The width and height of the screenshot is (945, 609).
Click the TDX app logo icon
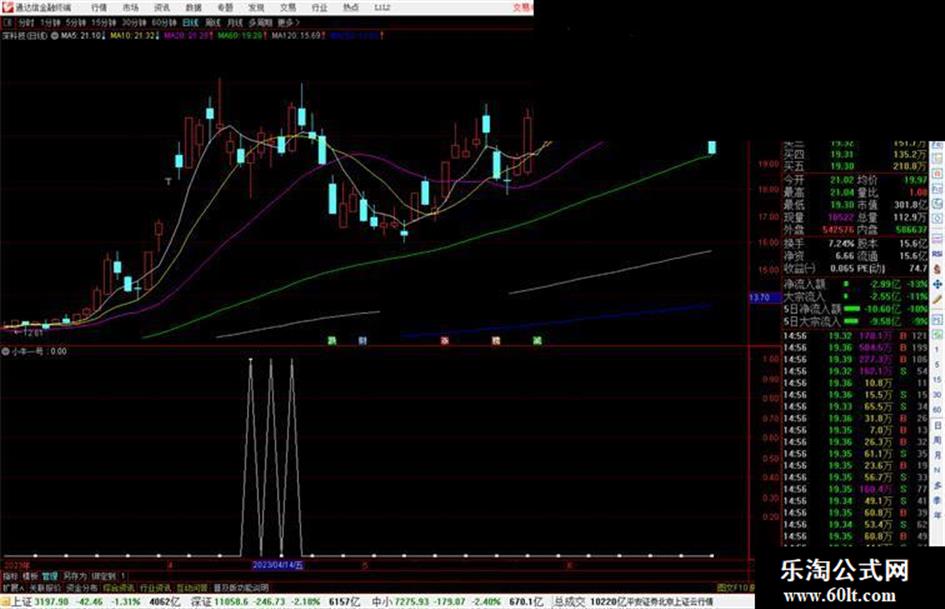click(x=7, y=7)
